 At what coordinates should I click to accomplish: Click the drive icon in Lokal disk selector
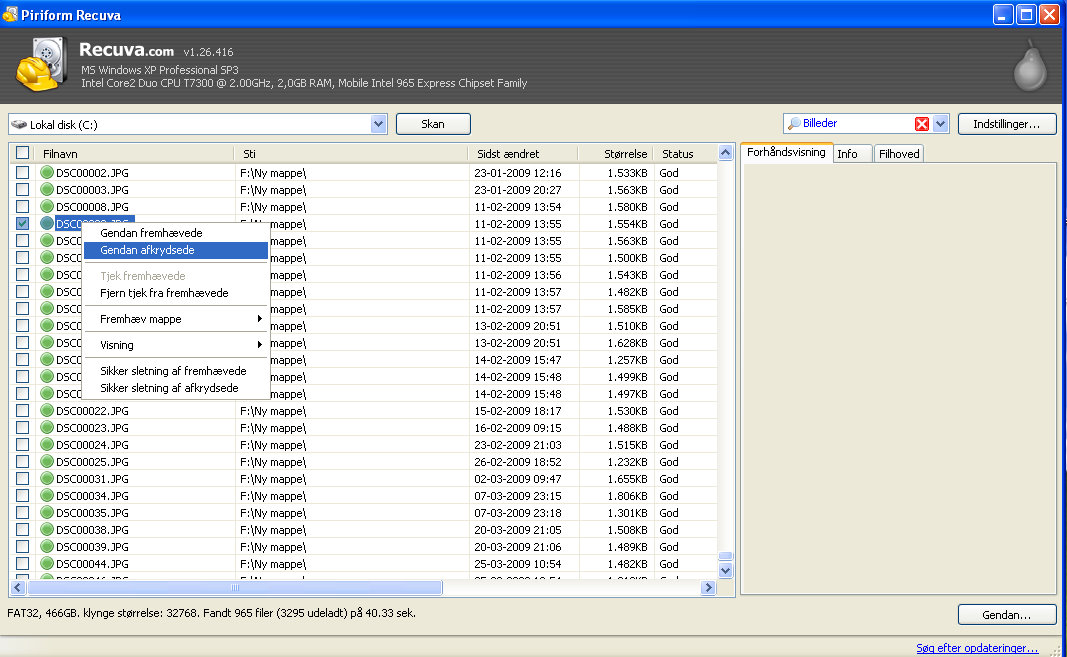coord(20,125)
